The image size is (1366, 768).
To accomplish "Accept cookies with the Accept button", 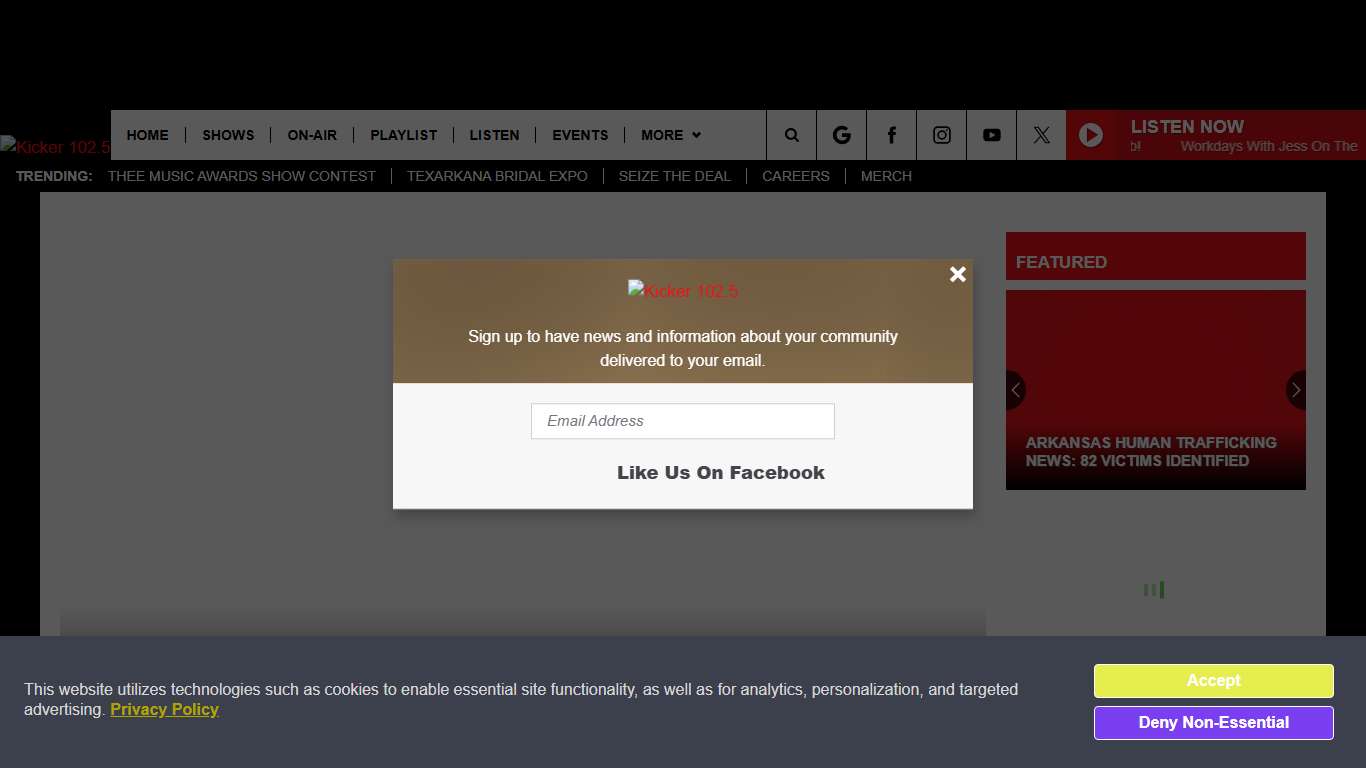I will pyautogui.click(x=1213, y=681).
